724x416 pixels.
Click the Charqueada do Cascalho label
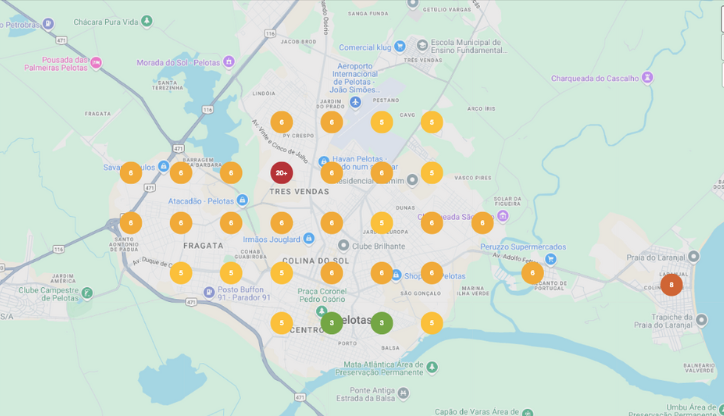coord(595,78)
